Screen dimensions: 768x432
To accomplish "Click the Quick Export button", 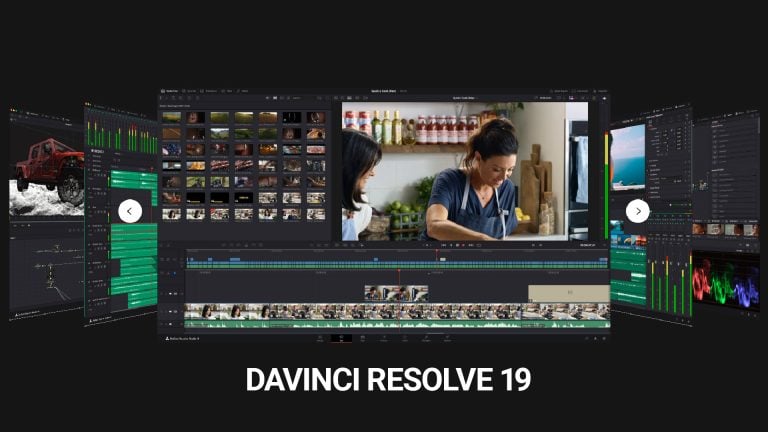I will click(559, 91).
